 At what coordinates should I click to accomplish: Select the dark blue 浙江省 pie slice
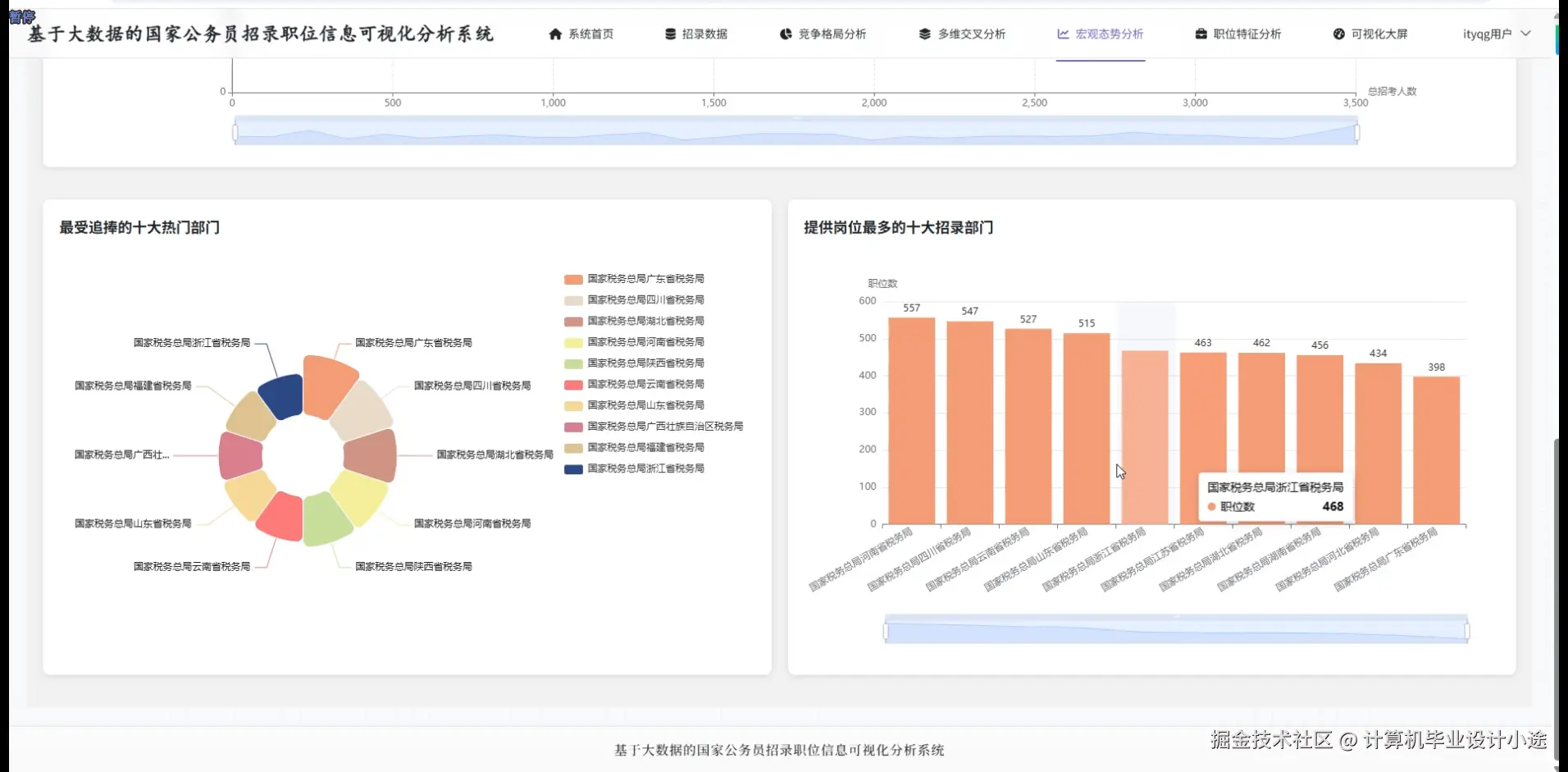[x=282, y=397]
